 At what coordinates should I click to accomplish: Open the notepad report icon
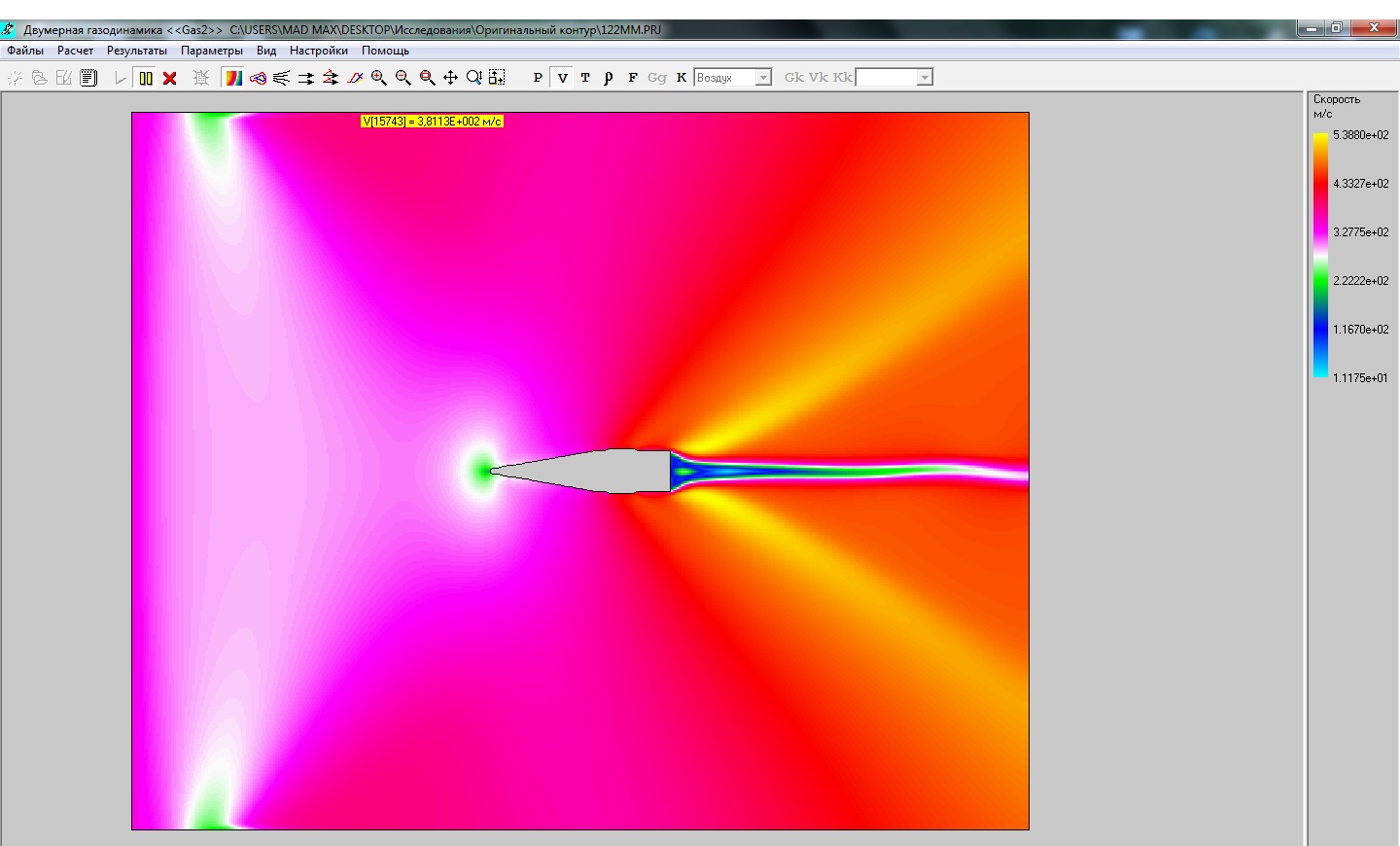(x=88, y=78)
